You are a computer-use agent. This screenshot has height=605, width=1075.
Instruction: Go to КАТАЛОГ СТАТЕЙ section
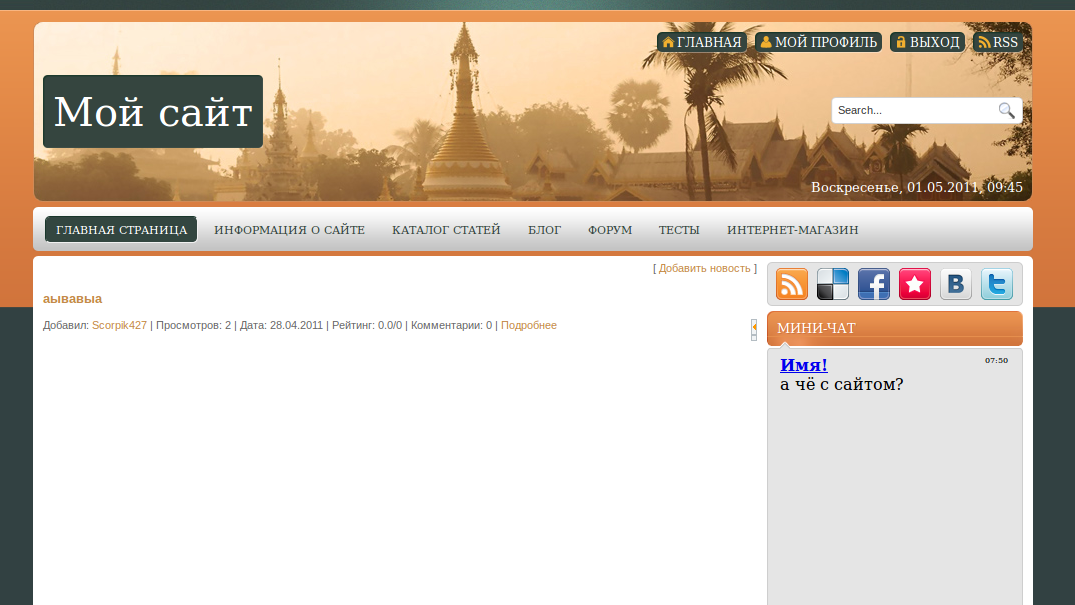(446, 230)
